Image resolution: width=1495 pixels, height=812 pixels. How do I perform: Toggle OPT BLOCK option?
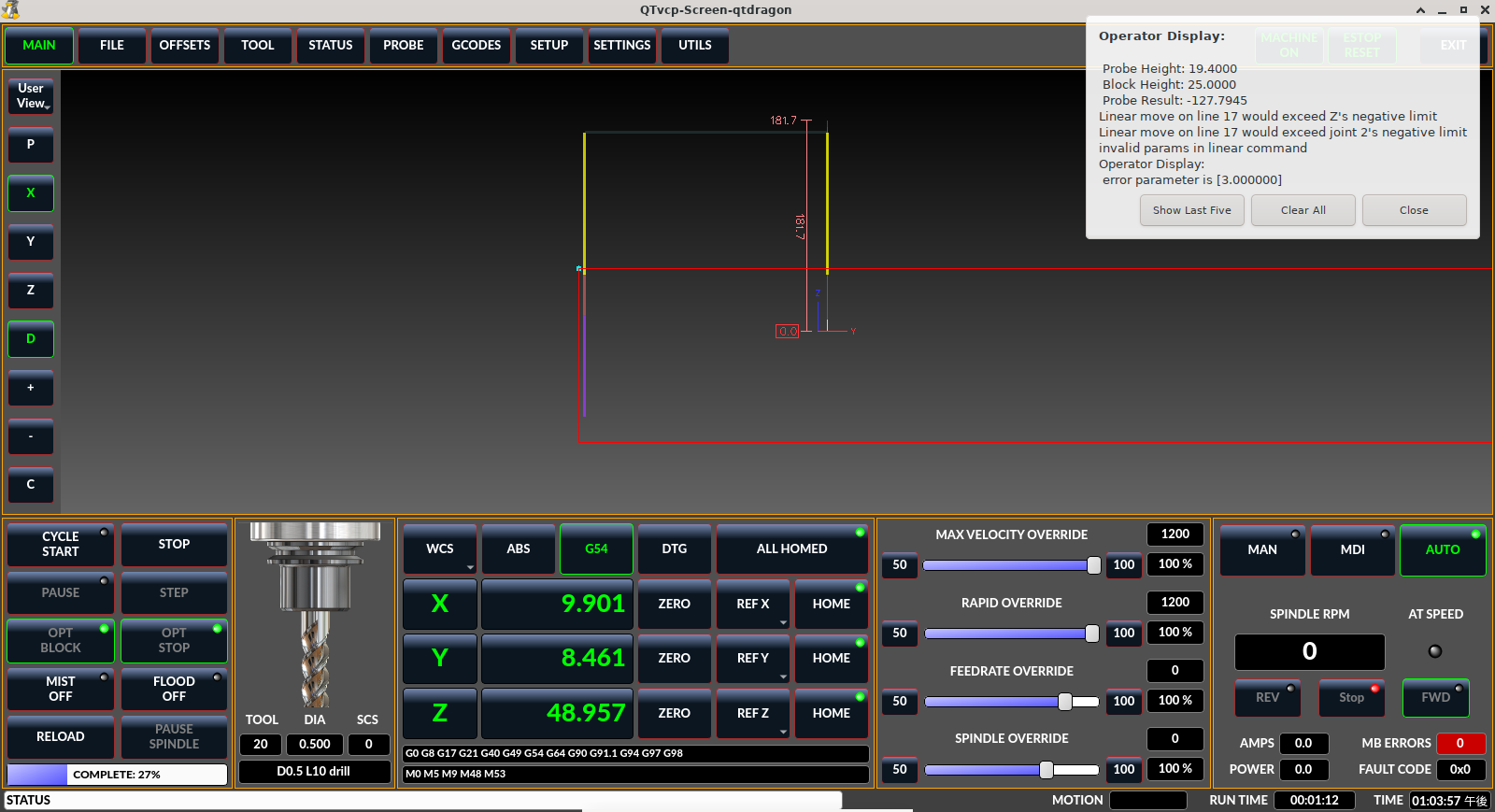(61, 641)
